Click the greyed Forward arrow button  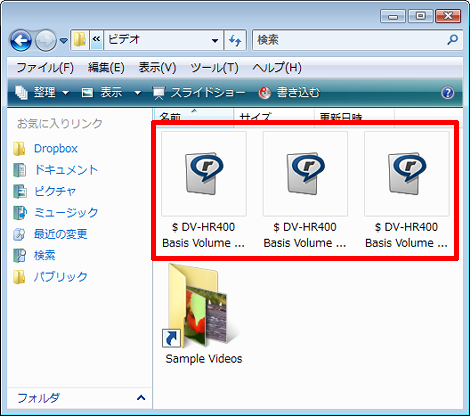pyautogui.click(x=46, y=40)
